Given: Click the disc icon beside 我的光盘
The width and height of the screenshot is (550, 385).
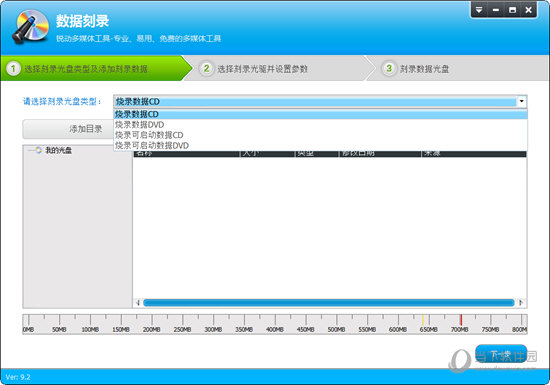Looking at the screenshot, I should [38, 150].
